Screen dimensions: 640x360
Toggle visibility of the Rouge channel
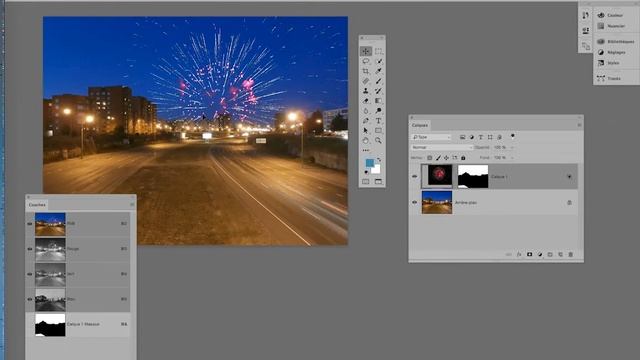30,249
